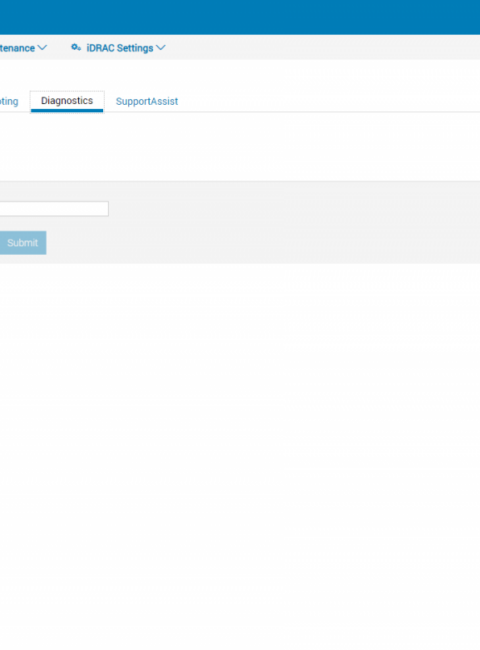Expand the Maintenance menu chevron
This screenshot has height=650, width=480.
tap(42, 48)
